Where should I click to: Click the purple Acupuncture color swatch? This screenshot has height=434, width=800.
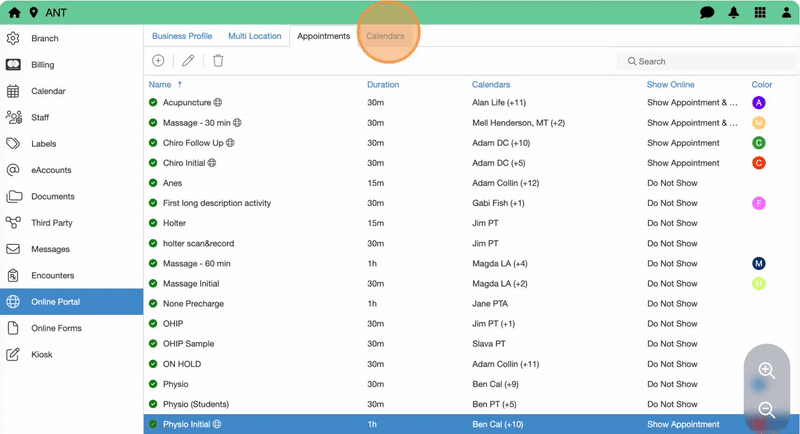click(x=759, y=103)
